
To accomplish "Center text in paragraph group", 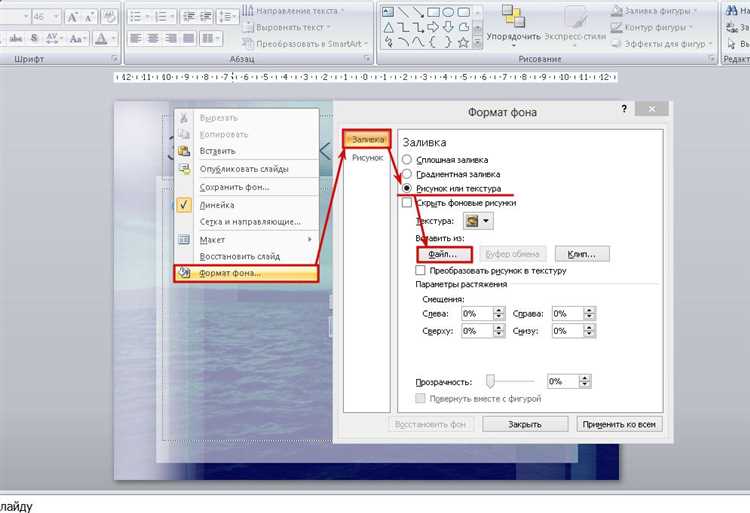I will 153,38.
